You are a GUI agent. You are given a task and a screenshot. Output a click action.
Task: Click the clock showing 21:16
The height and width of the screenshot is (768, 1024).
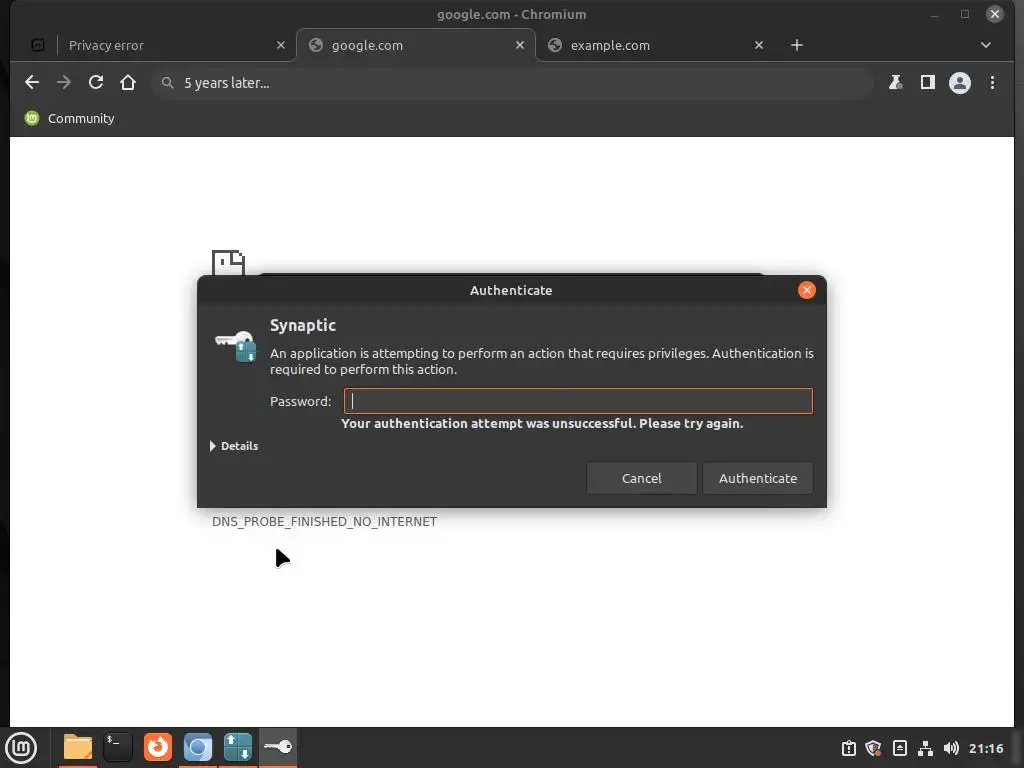tap(985, 748)
